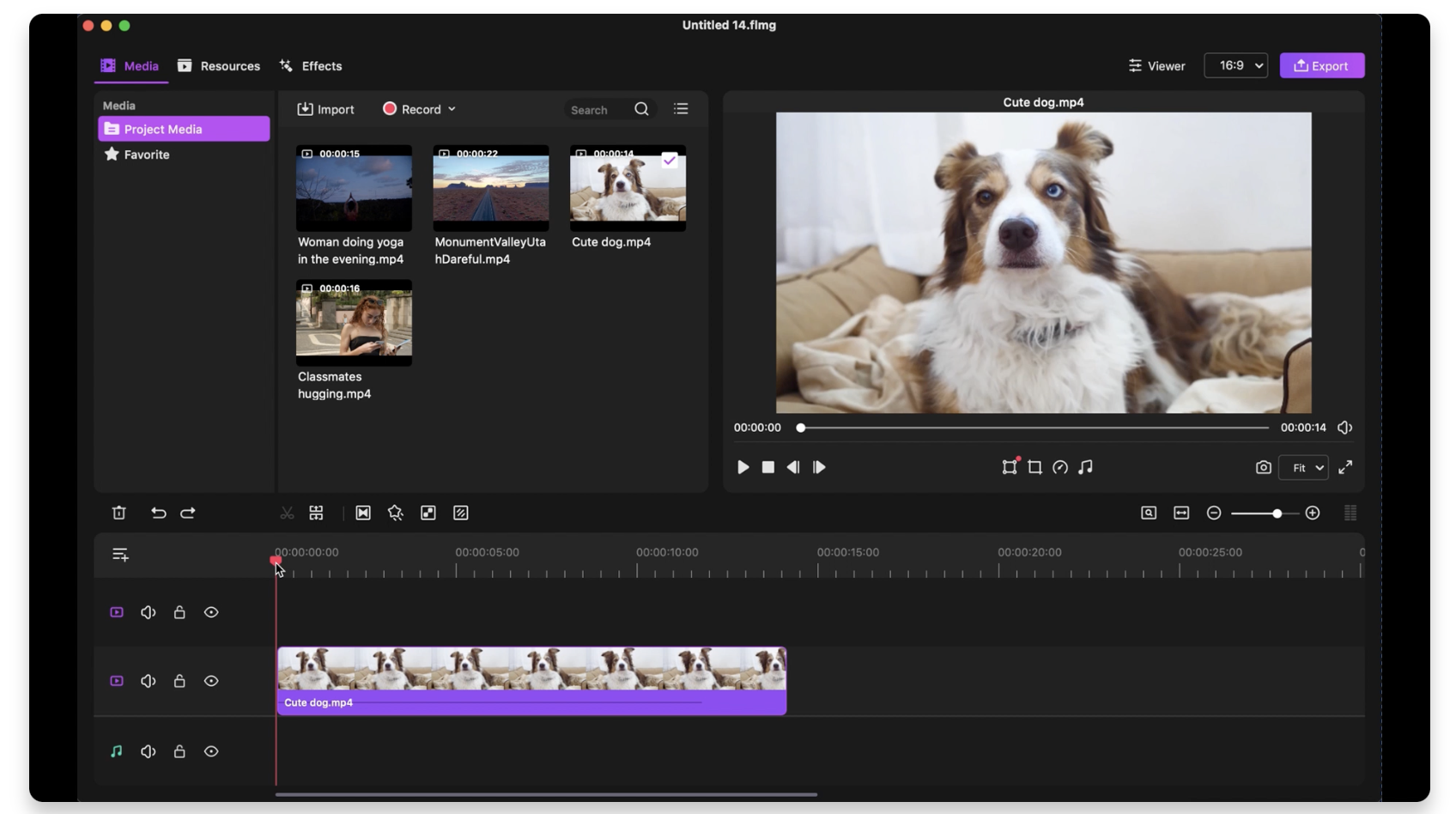This screenshot has height=814, width=1456.
Task: Click the delete trash icon in timeline toolbar
Action: coord(118,513)
